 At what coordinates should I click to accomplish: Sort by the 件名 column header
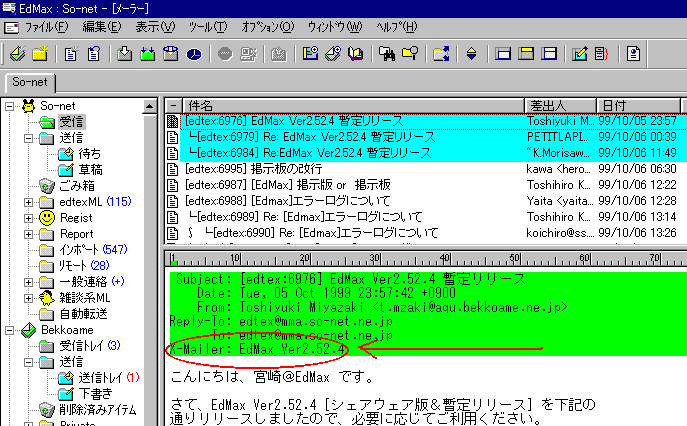353,106
